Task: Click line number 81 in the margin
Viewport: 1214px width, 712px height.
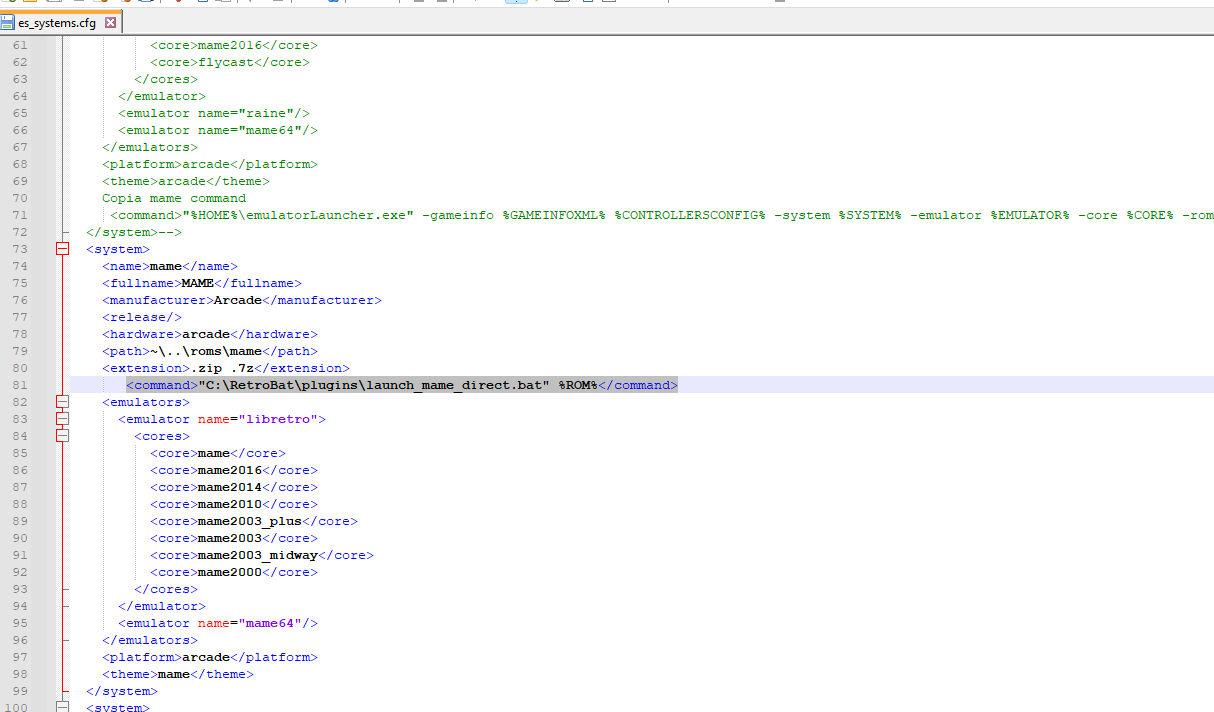Action: click(x=20, y=385)
